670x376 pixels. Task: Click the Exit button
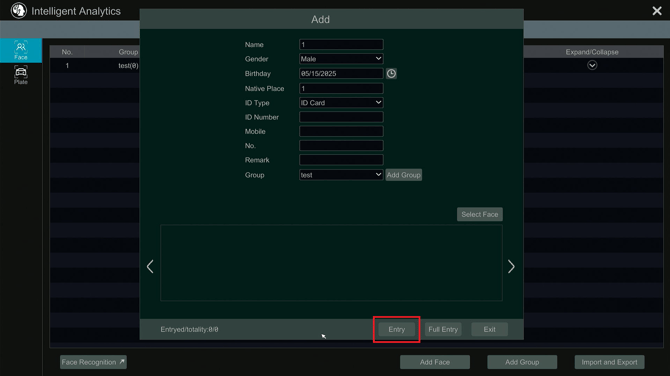coord(489,329)
